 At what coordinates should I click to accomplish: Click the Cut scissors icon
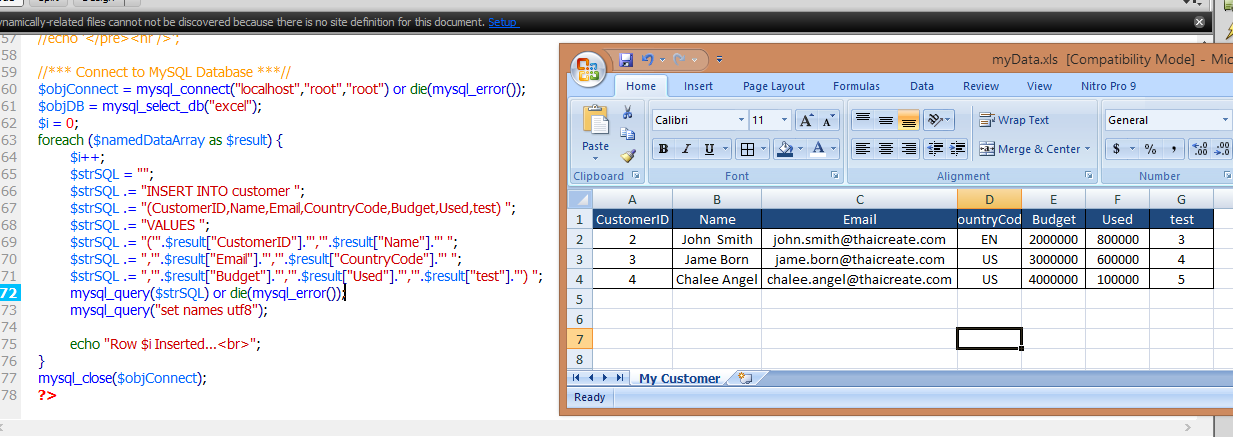pyautogui.click(x=628, y=113)
